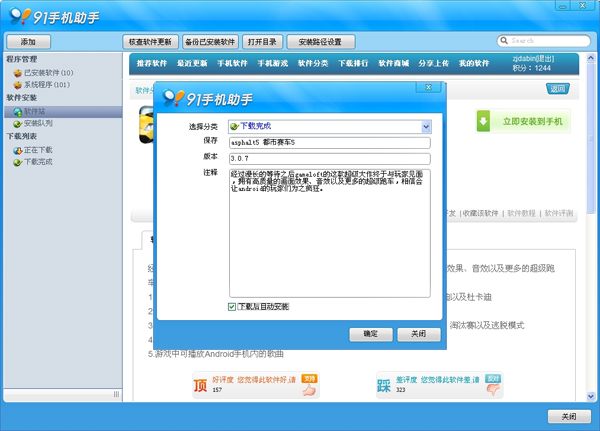The image size is (600, 431).
Task: Click the 系统程序 box icon
Action: 18,85
